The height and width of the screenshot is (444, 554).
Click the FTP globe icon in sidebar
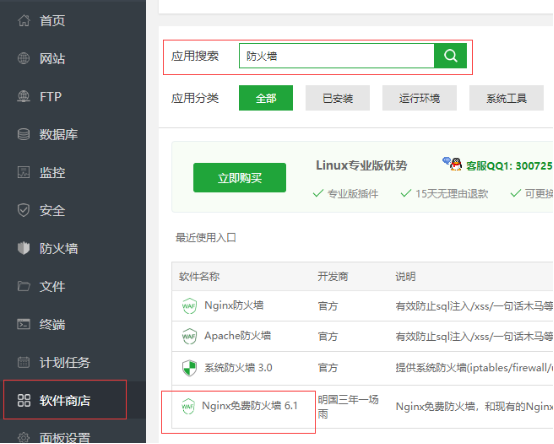pos(24,96)
